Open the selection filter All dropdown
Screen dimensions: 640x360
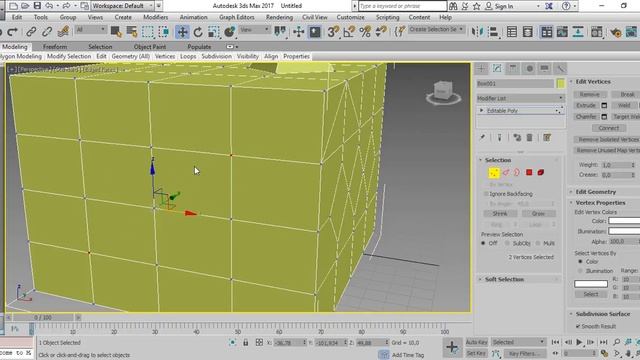click(x=91, y=30)
